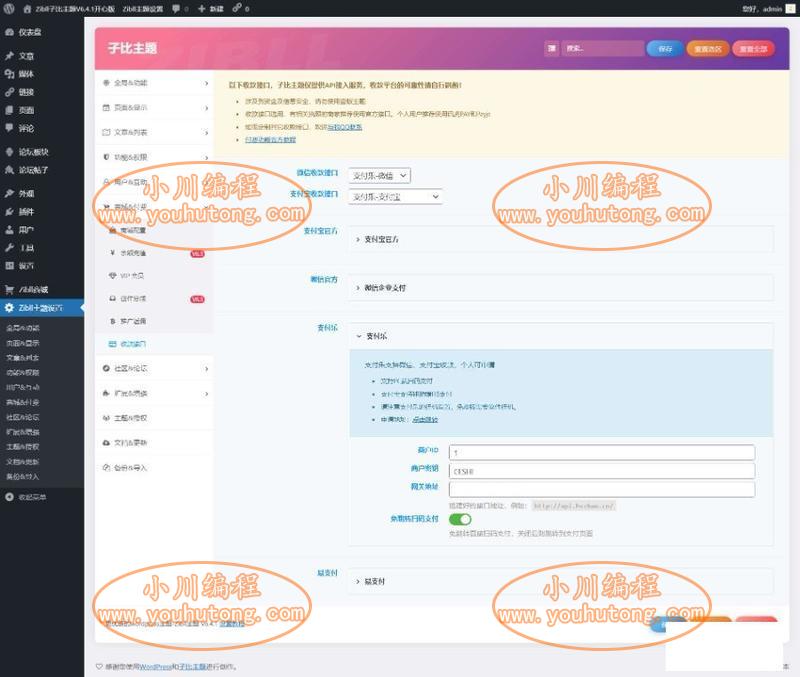This screenshot has height=677, width=800.
Task: Toggle the green scan-pay switch
Action: [x=460, y=519]
